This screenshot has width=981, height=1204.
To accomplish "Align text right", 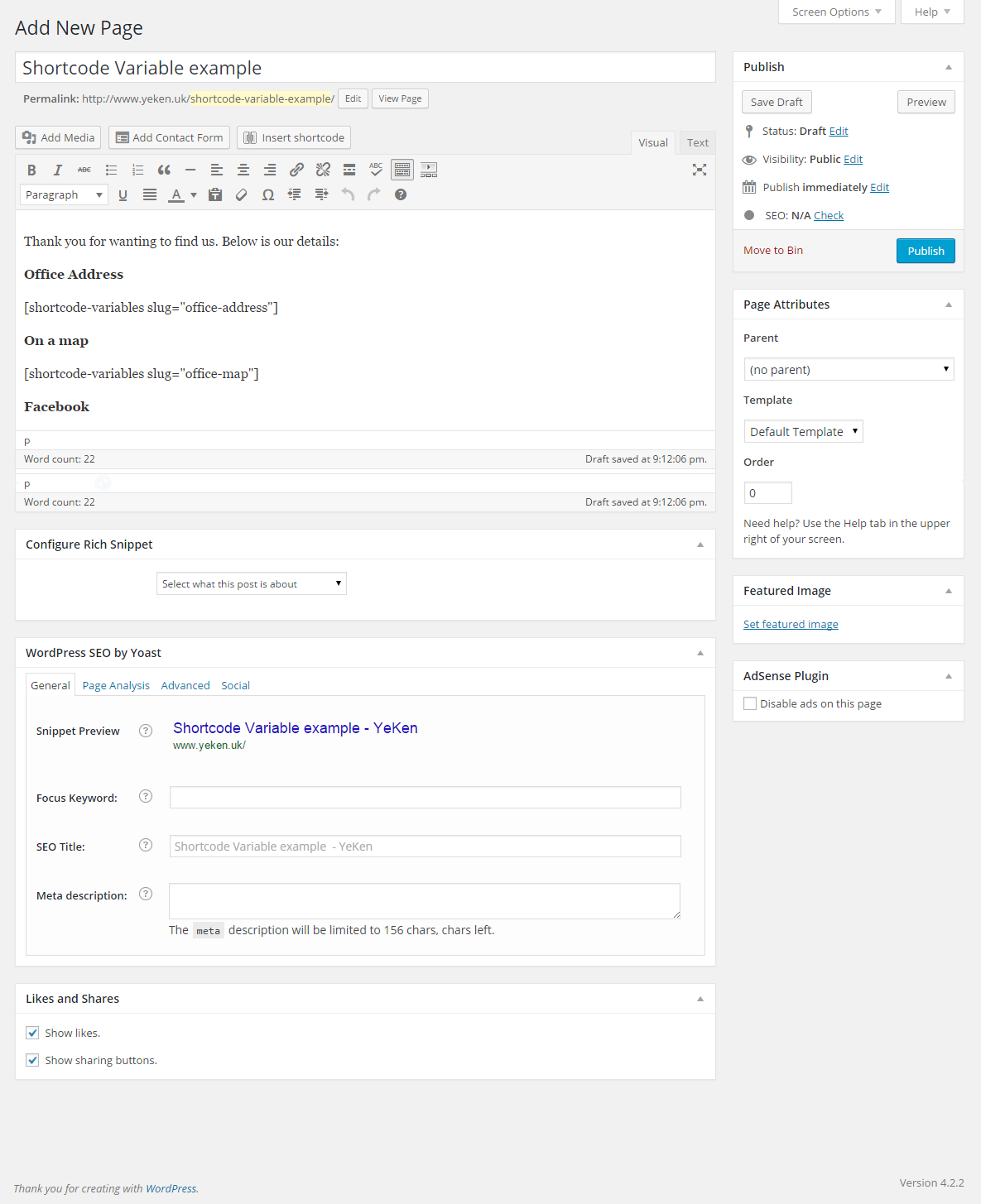I will (x=270, y=170).
